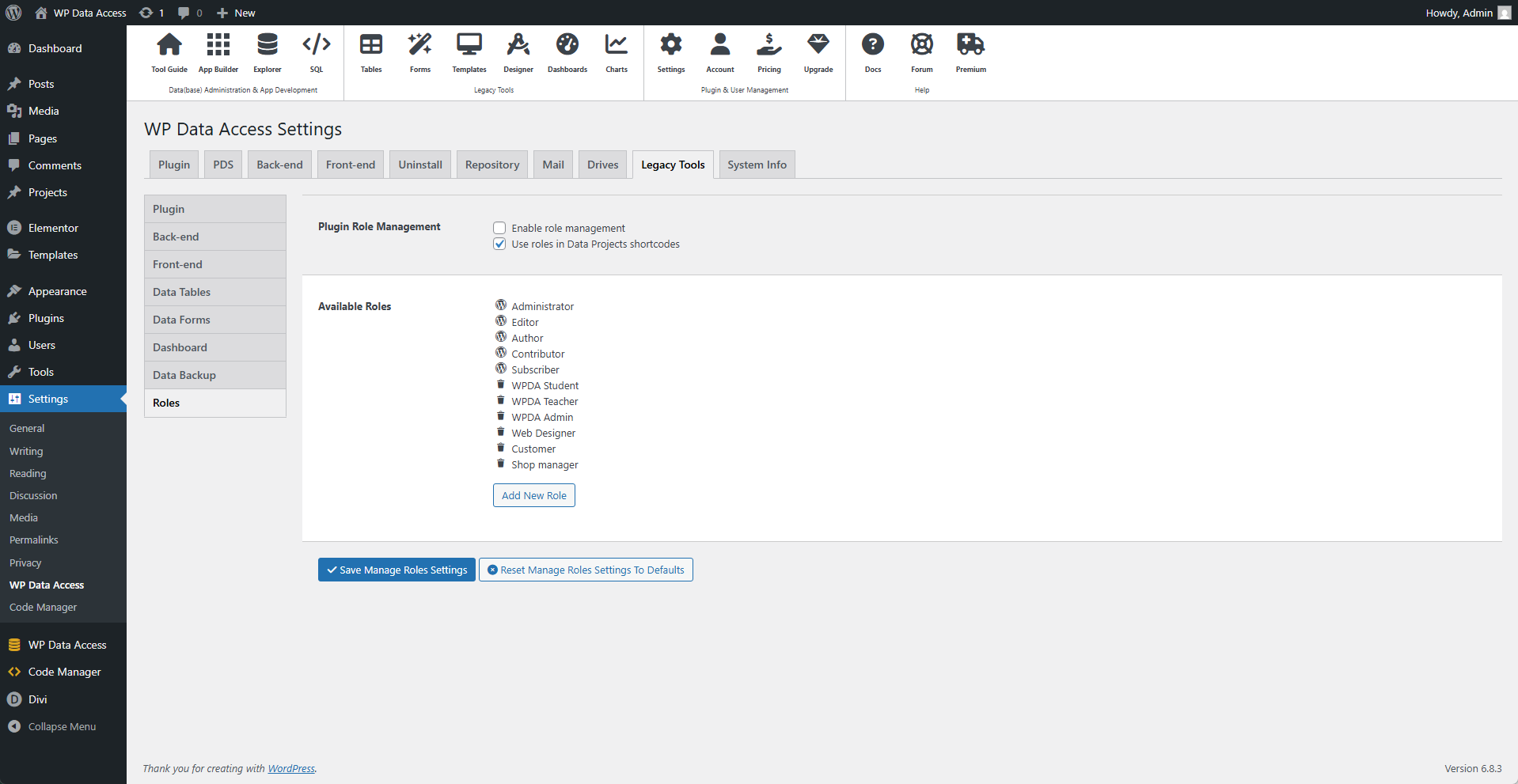Open the Pricing page icon
The width and height of the screenshot is (1518, 784).
pyautogui.click(x=768, y=52)
